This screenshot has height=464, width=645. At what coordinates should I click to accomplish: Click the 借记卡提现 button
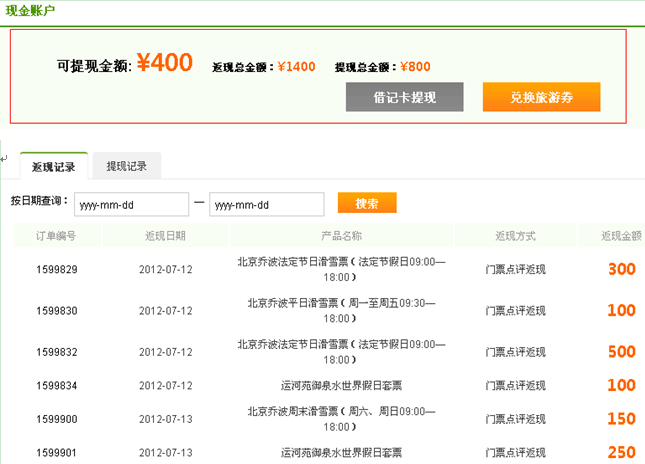(404, 97)
